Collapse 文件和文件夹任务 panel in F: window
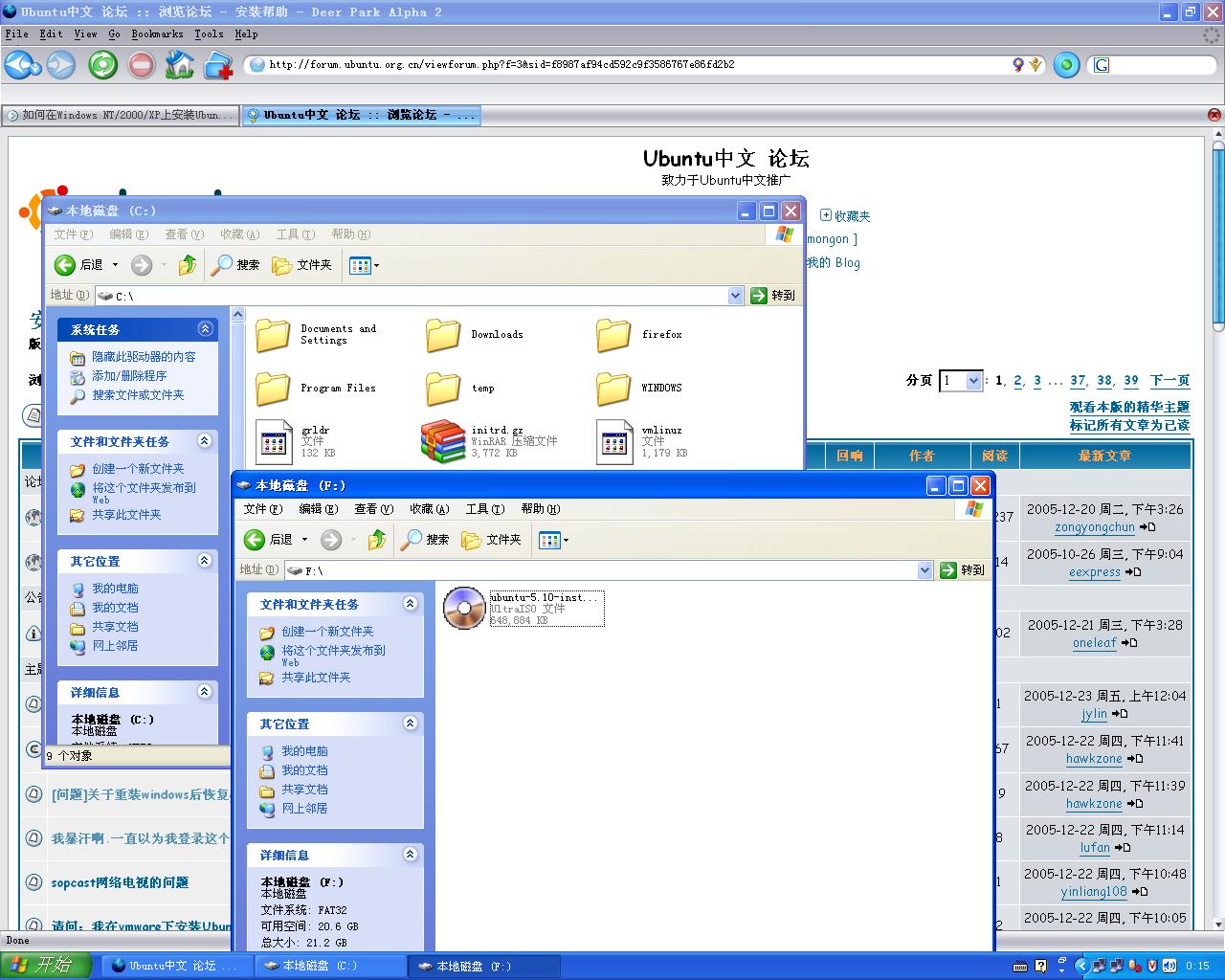The height and width of the screenshot is (980, 1225). [410, 604]
